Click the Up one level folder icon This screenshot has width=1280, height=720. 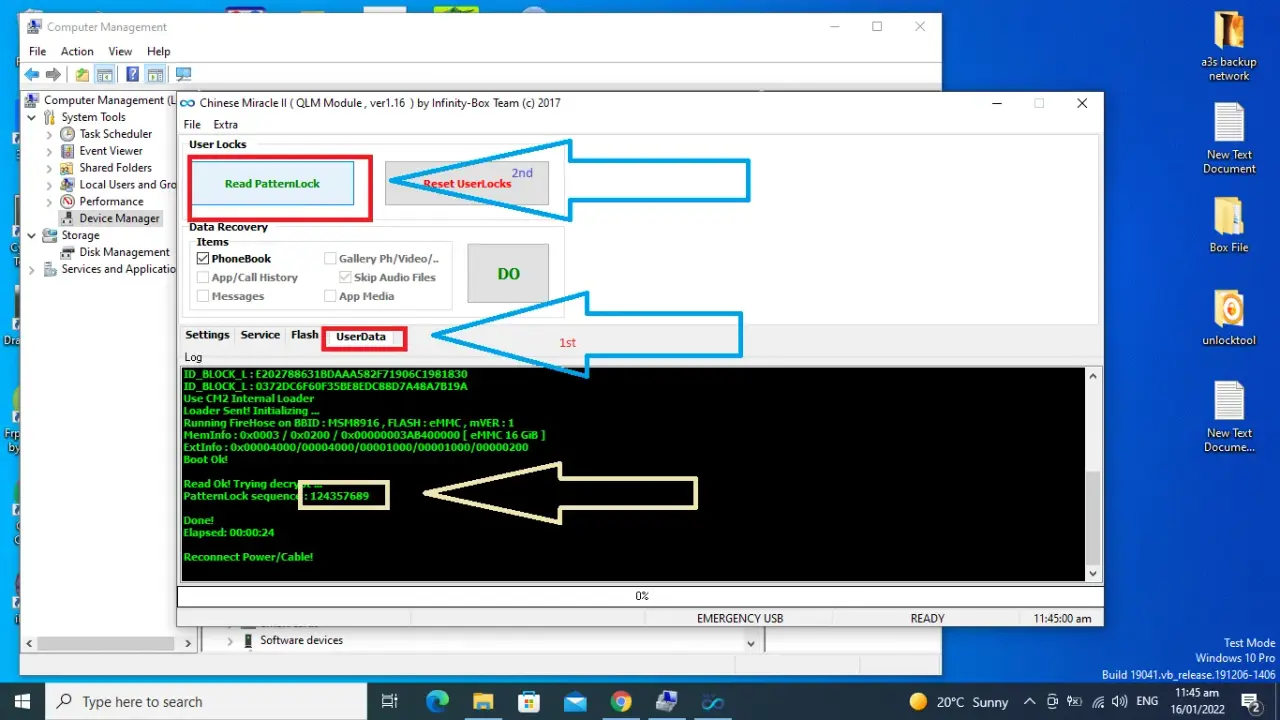point(82,75)
